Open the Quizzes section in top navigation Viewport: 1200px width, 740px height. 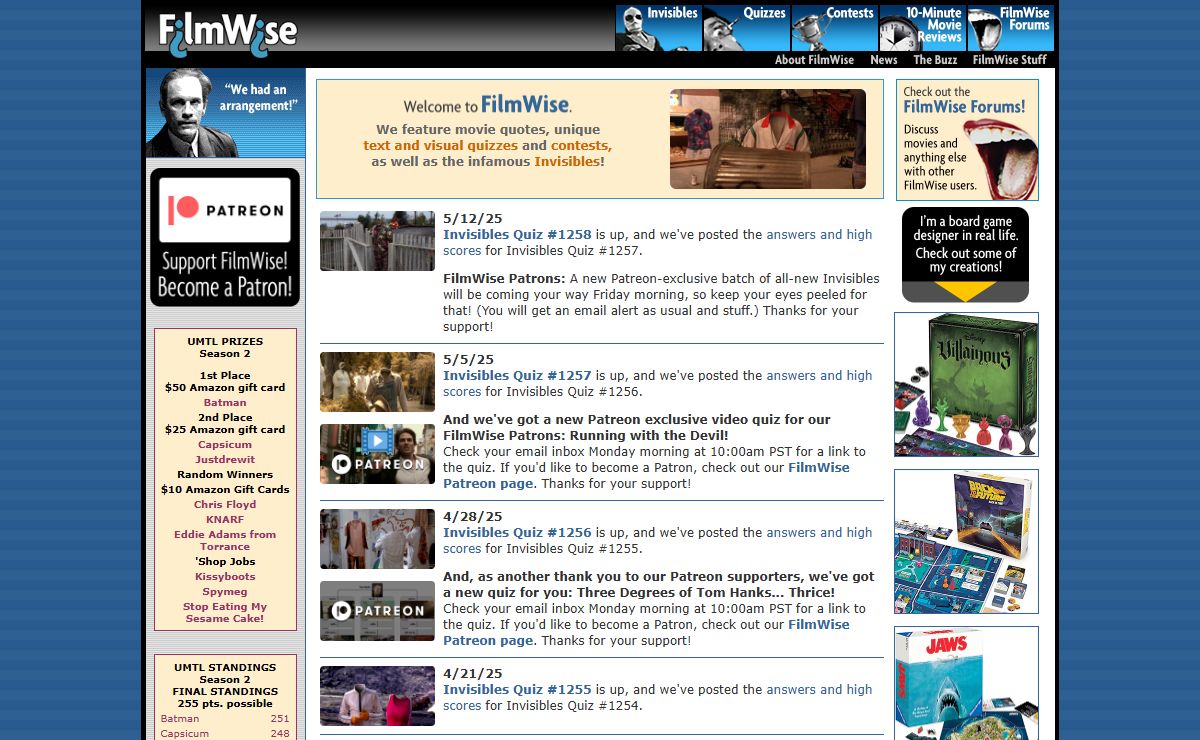pyautogui.click(x=746, y=28)
